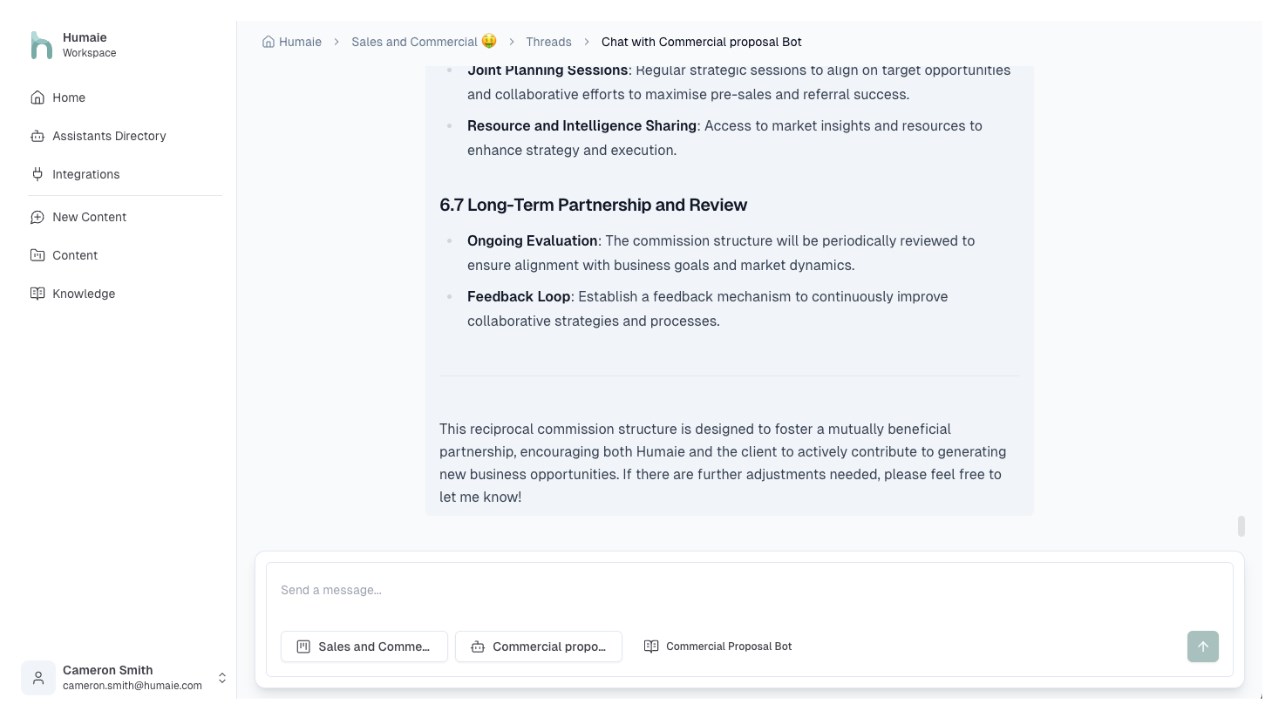Click Chat with Commercial proposal Bot breadcrumb
Viewport: 1280px width, 720px height.
(x=701, y=42)
